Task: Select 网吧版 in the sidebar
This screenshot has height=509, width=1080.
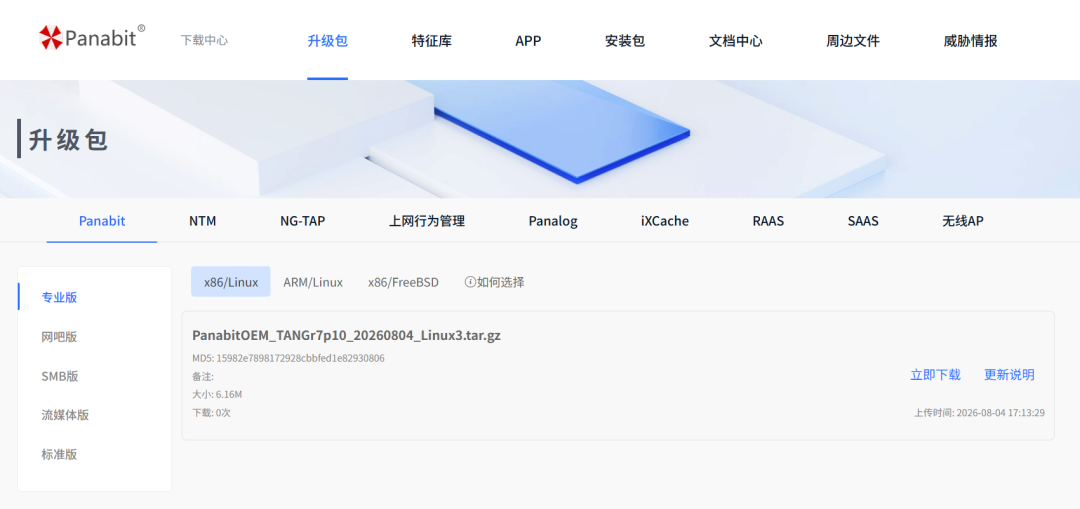Action: click(59, 337)
